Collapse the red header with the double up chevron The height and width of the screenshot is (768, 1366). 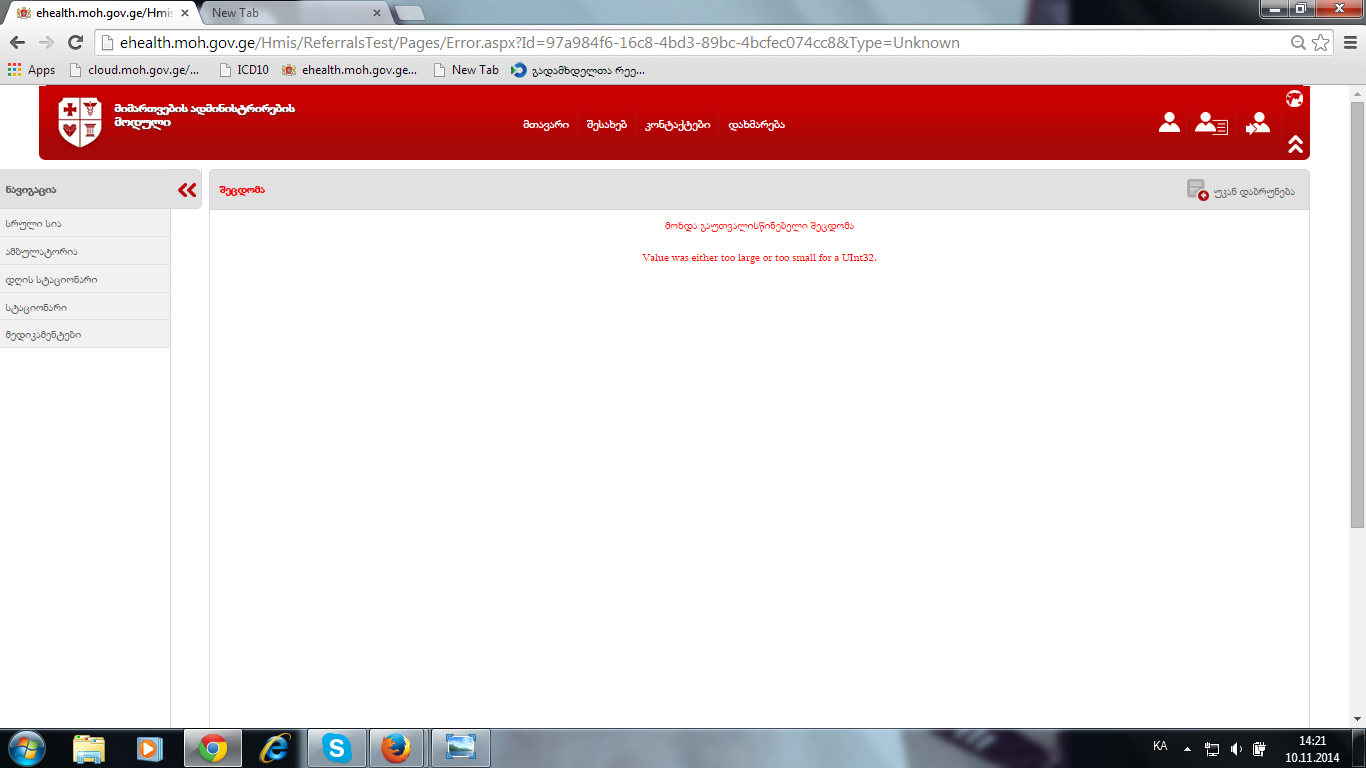pos(1295,144)
